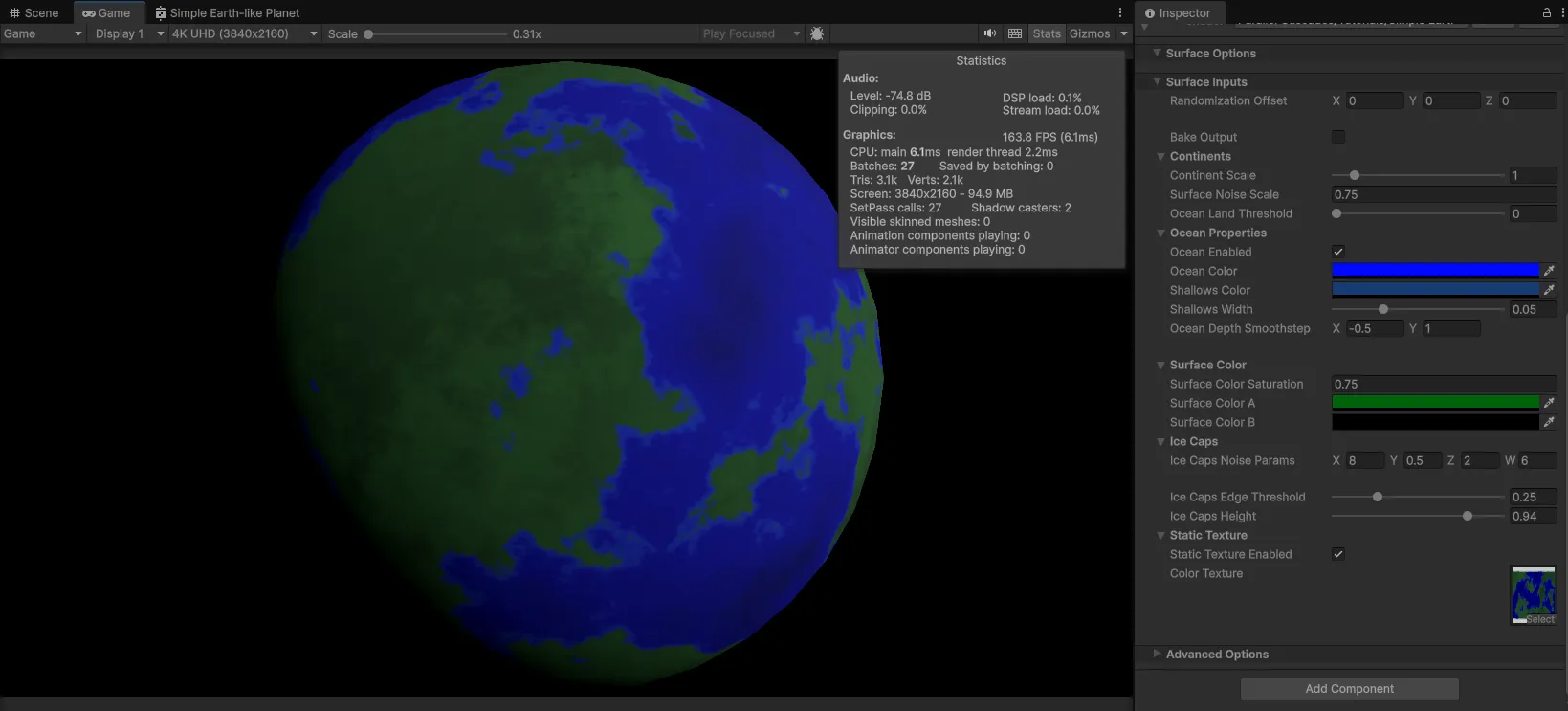Collapse the Continents foldout
Image resolution: width=1568 pixels, height=711 pixels.
[x=1160, y=156]
